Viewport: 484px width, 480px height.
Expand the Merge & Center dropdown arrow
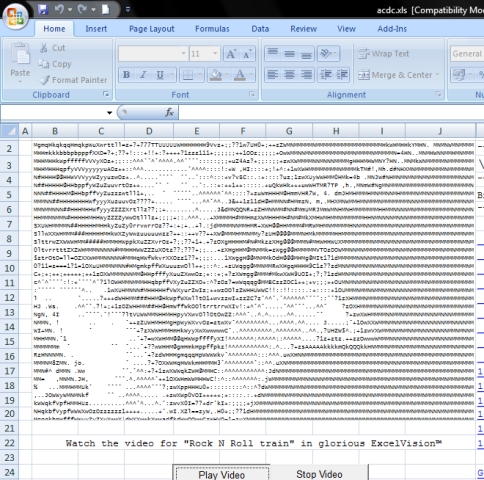(x=437, y=75)
